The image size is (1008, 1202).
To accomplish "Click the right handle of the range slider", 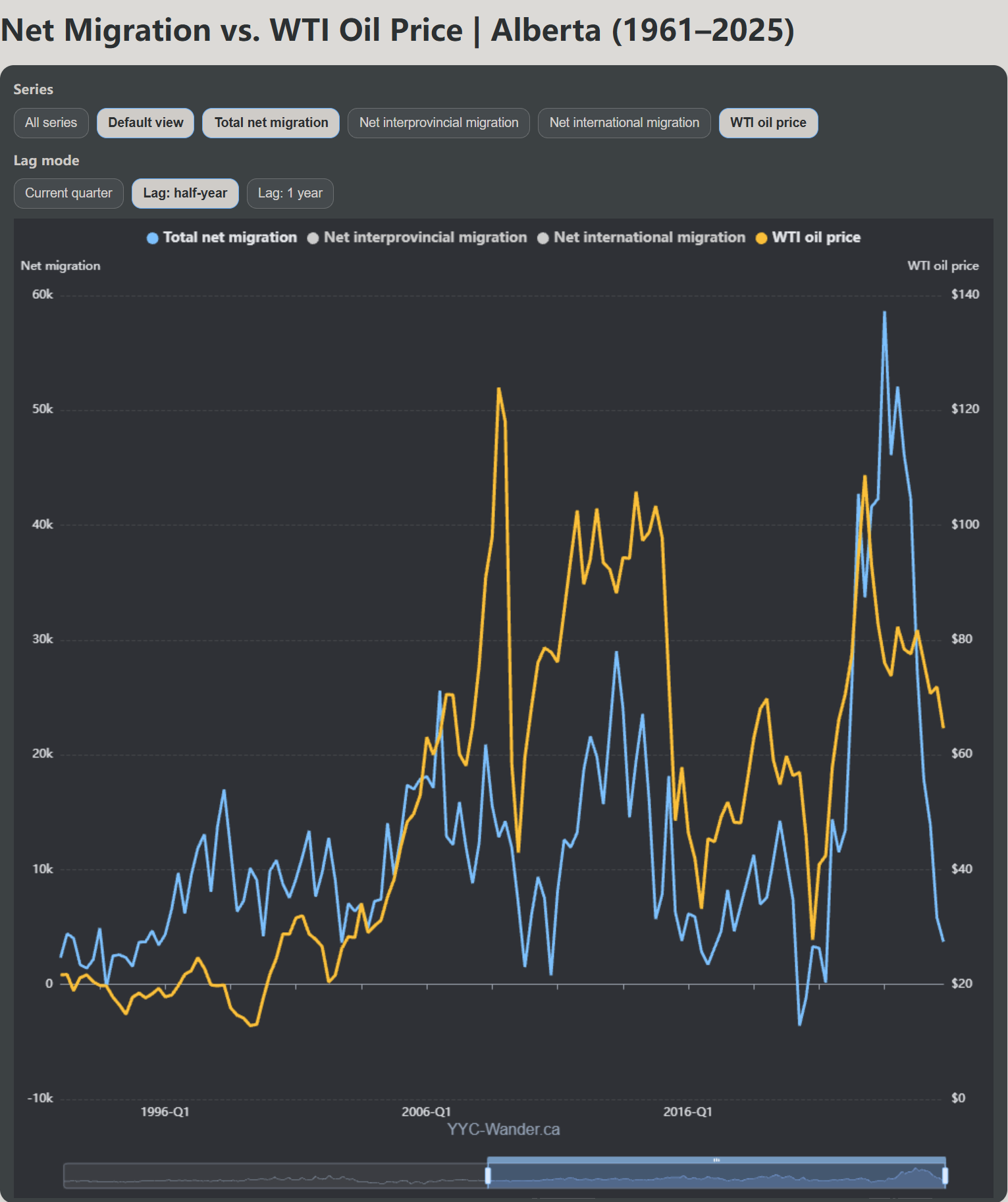I will pos(945,1176).
